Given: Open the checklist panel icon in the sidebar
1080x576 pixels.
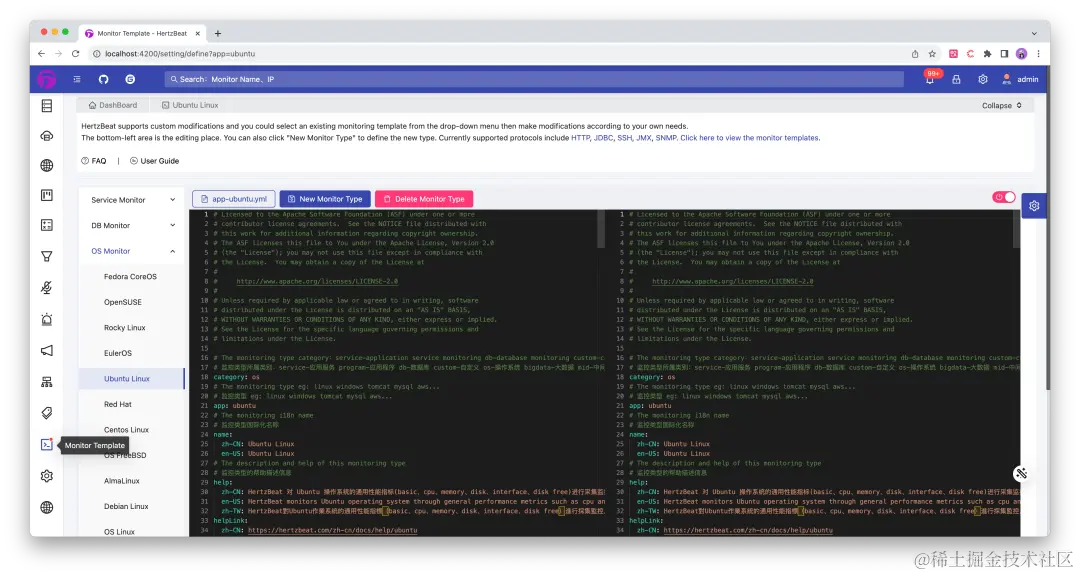Looking at the screenshot, I should 47,225.
